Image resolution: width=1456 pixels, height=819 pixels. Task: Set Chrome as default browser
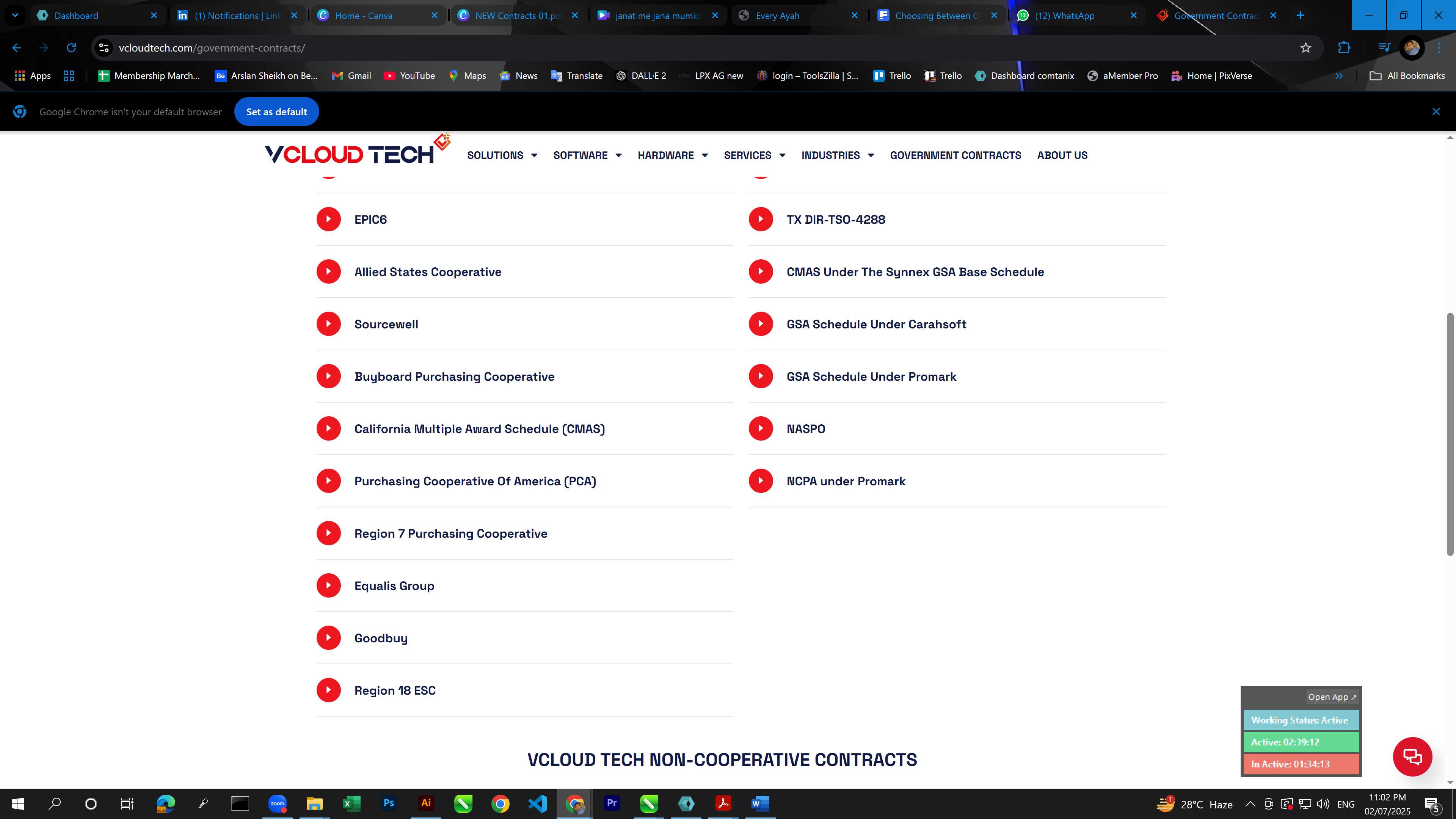[x=276, y=112]
